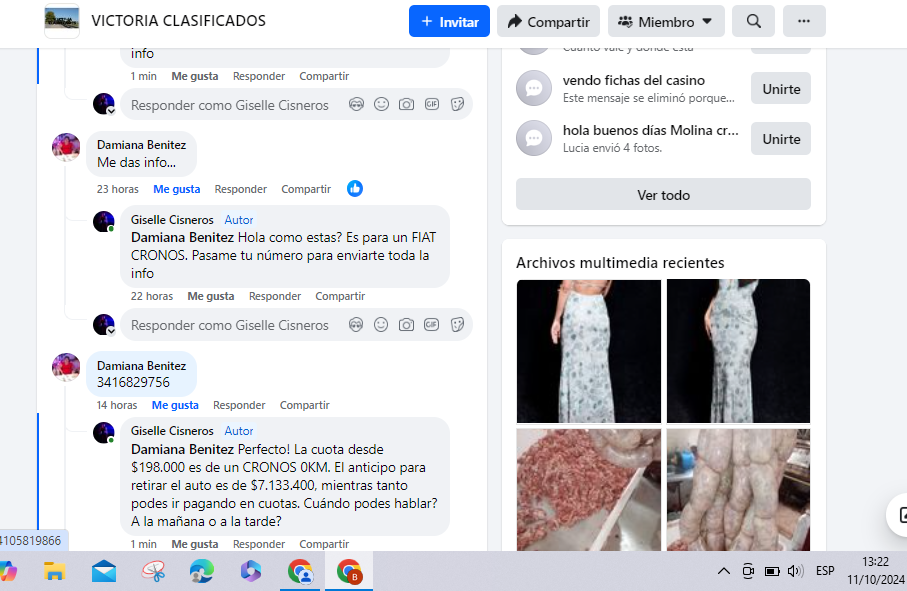Join the 'hola buenos días Molina' chat
Image resolution: width=907 pixels, height=591 pixels.
(781, 139)
